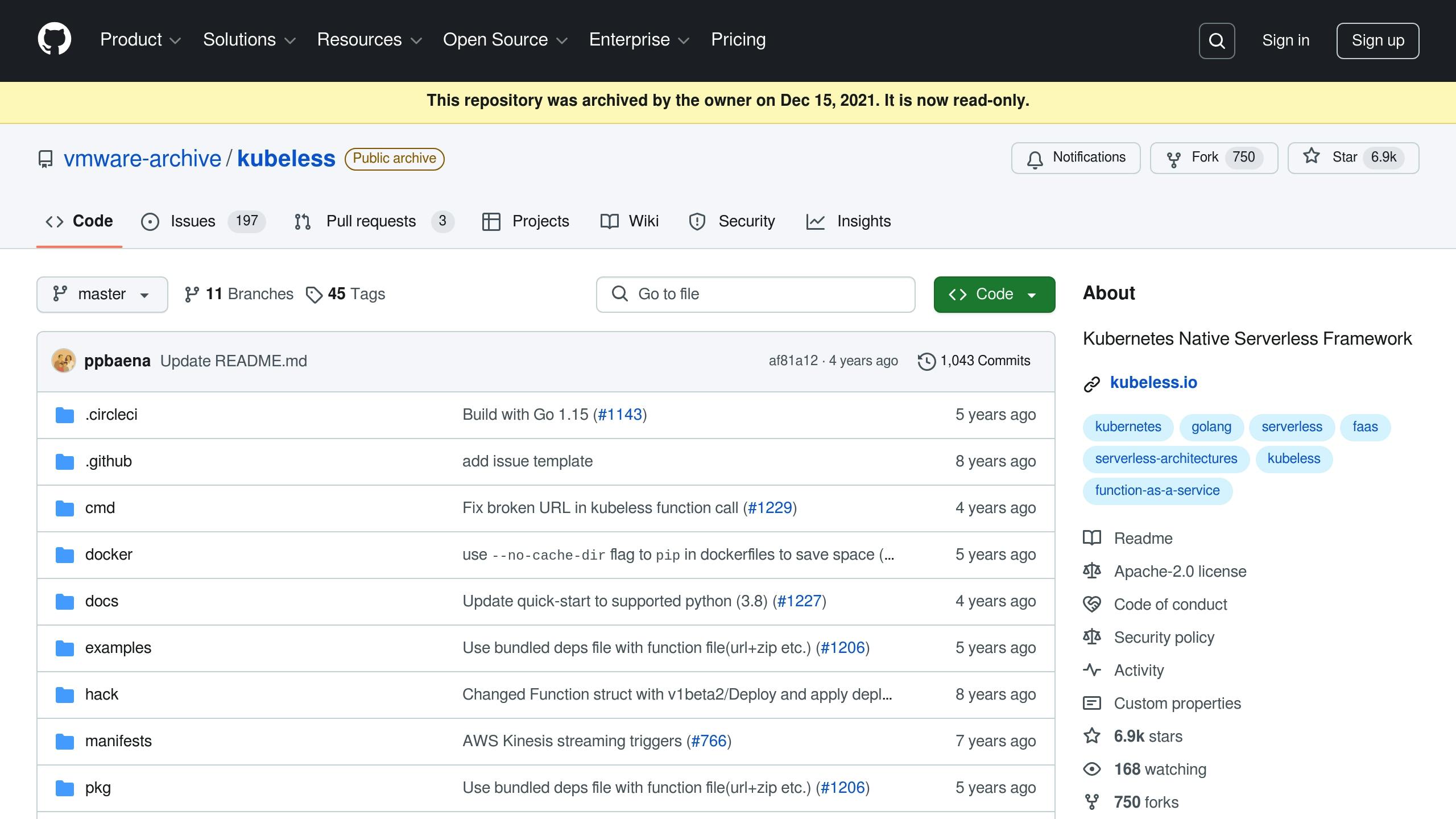Viewport: 1456px width, 819px height.
Task: Click the docs folder icon
Action: pos(65,602)
